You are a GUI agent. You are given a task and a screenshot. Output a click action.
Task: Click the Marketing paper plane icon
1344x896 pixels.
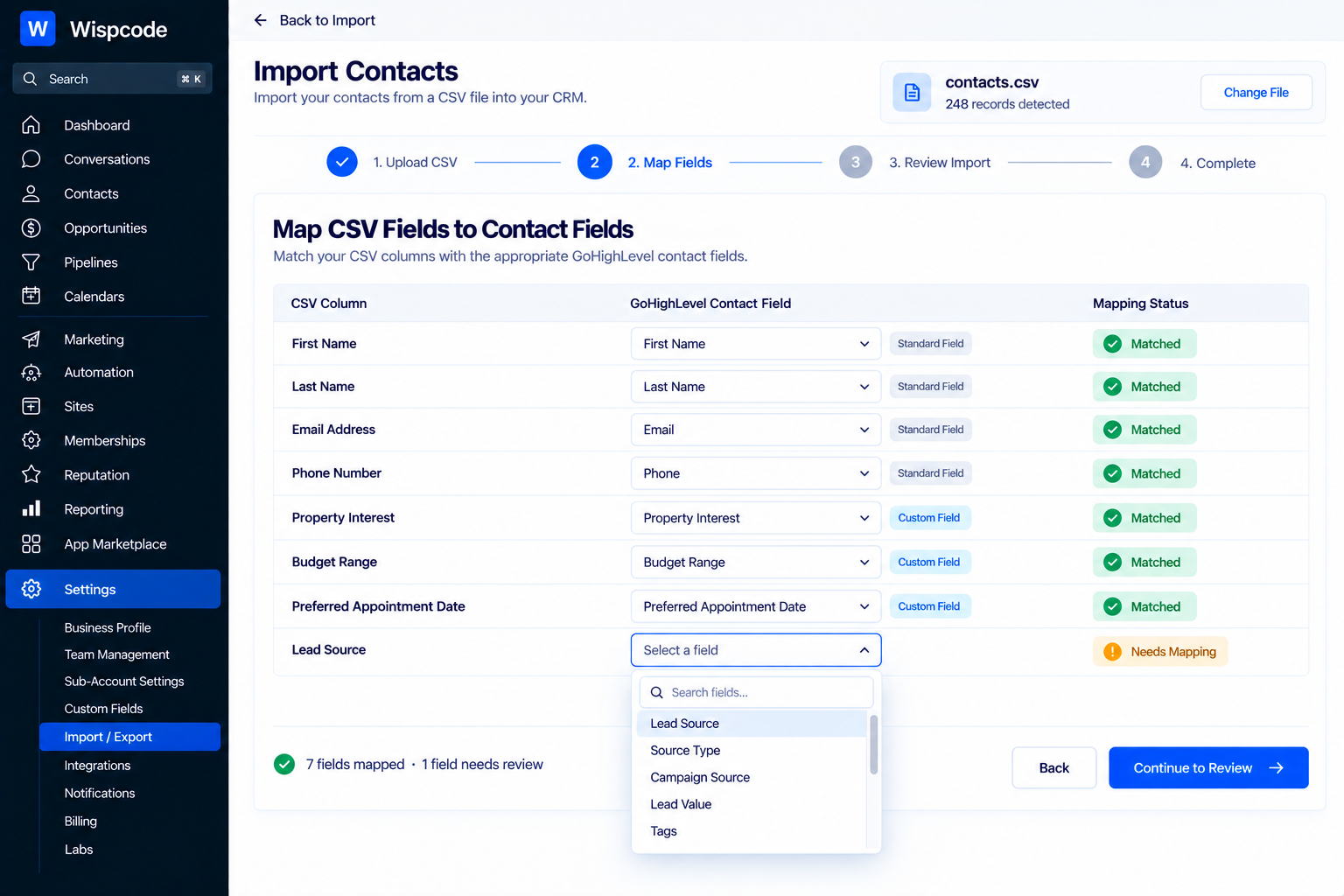coord(31,339)
